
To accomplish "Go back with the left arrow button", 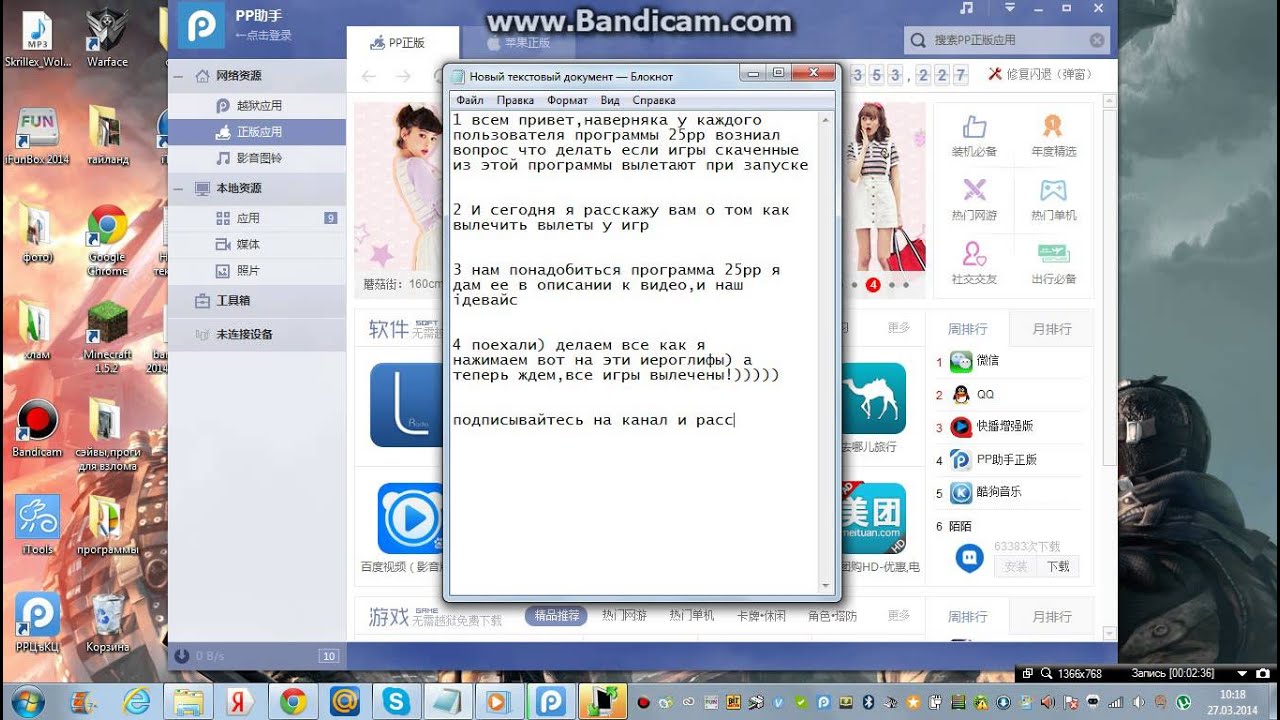I will coord(369,76).
